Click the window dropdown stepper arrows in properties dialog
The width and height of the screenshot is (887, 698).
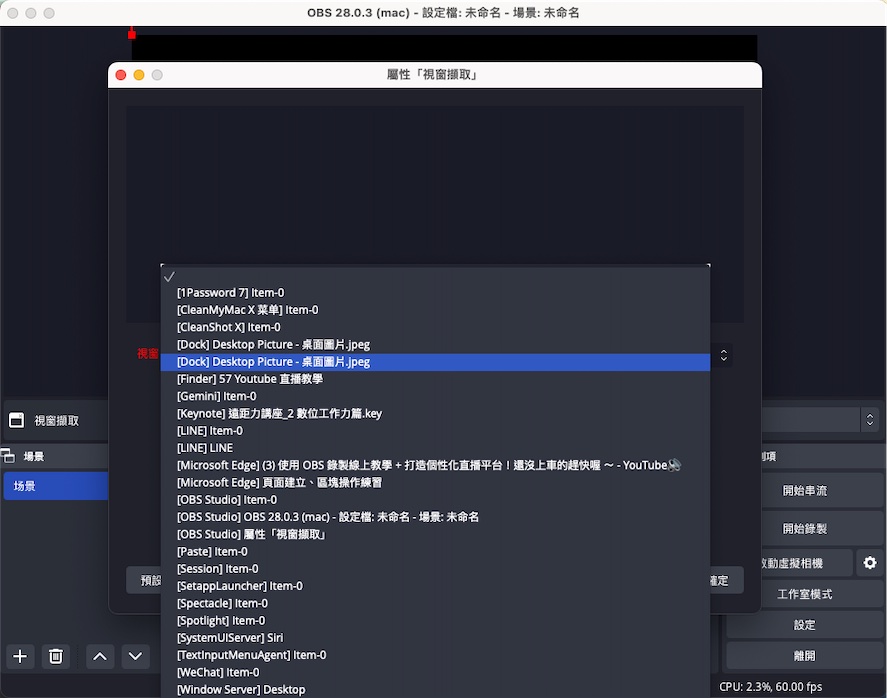(724, 355)
